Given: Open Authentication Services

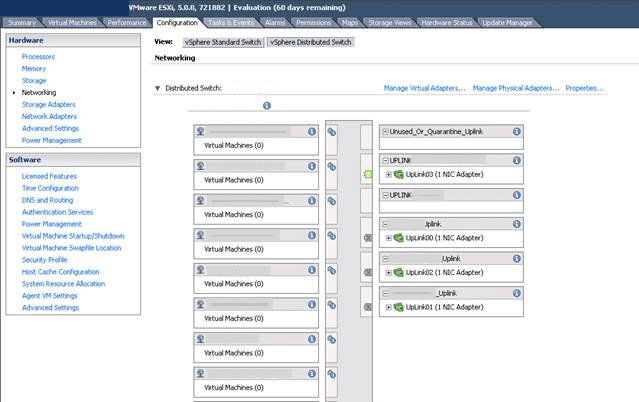Looking at the screenshot, I should point(57,212).
